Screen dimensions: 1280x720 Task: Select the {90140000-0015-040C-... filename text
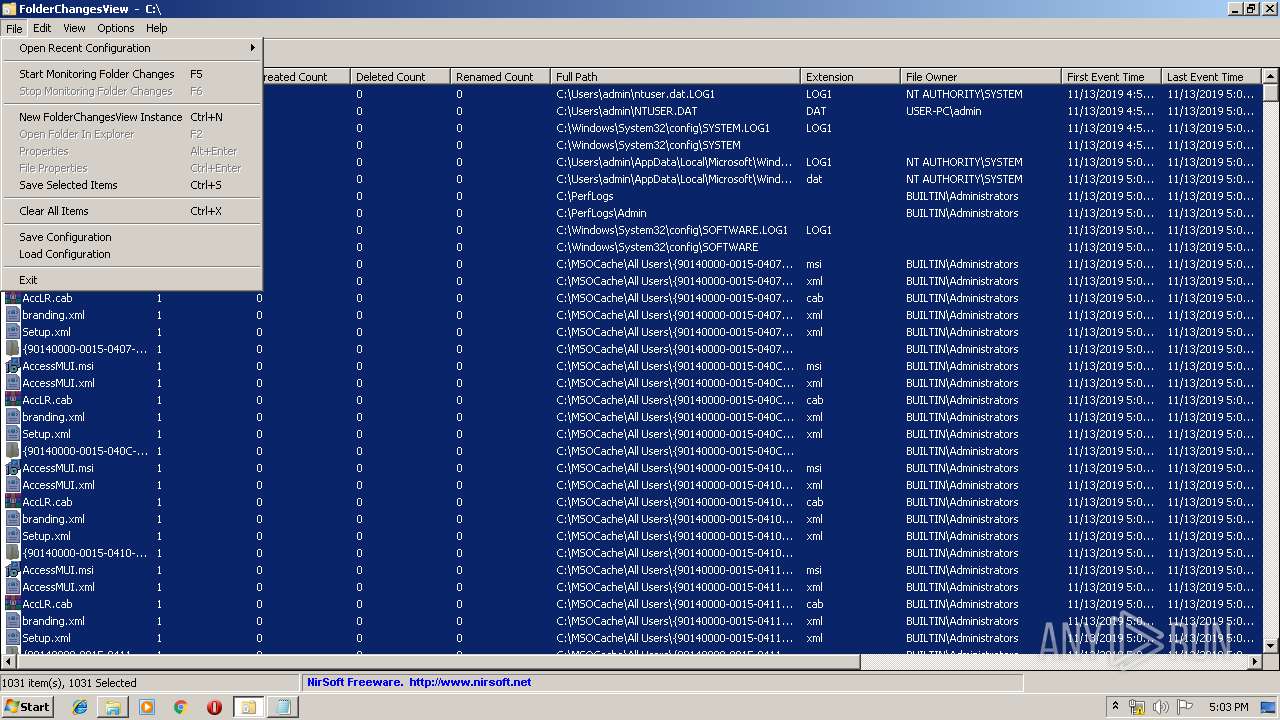click(x=85, y=451)
